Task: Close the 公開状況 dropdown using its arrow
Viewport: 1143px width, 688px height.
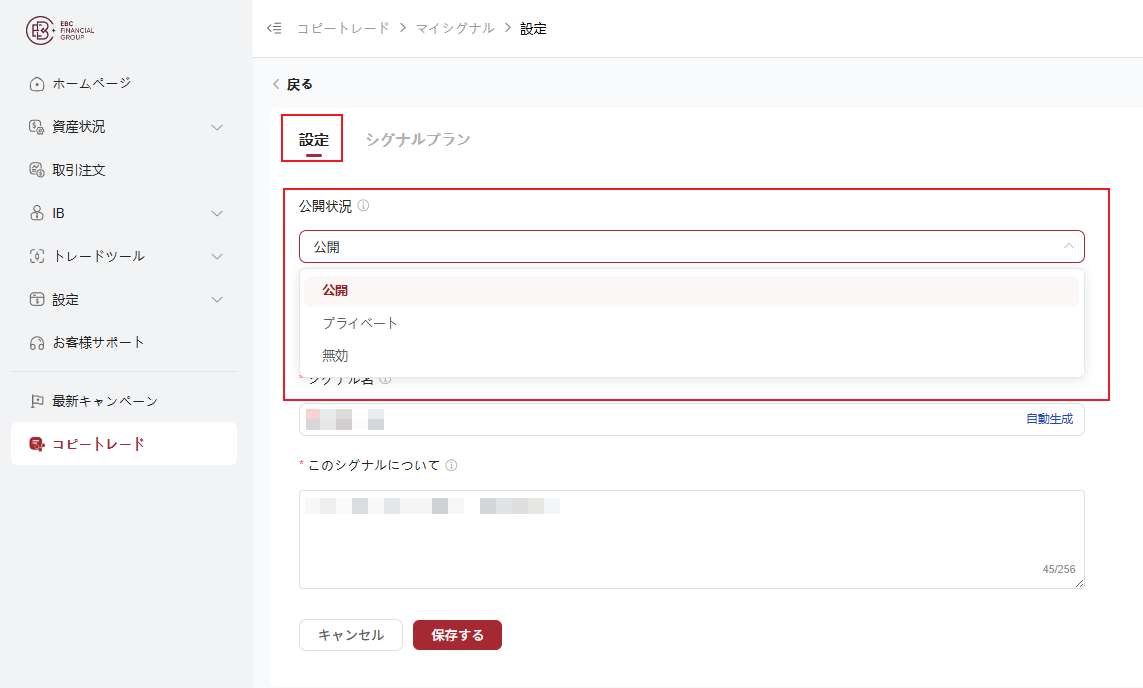Action: point(1069,246)
